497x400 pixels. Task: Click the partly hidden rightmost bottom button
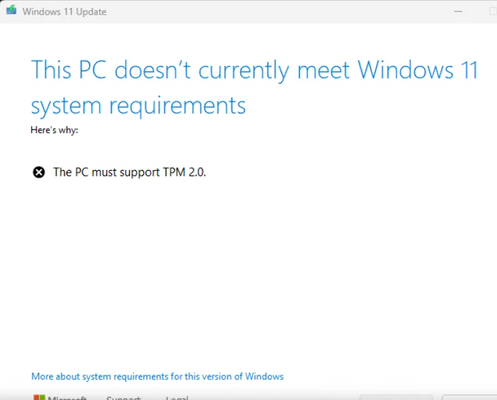pos(469,397)
